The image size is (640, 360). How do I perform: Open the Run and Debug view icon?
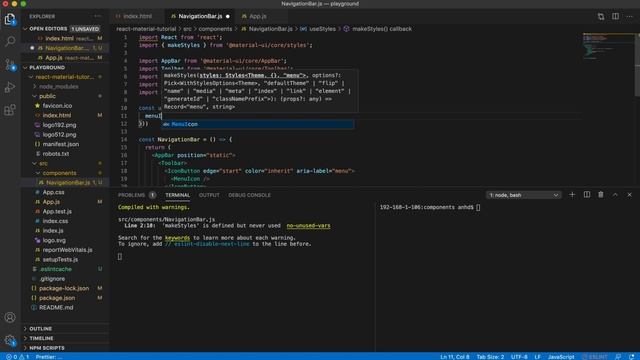click(10, 87)
